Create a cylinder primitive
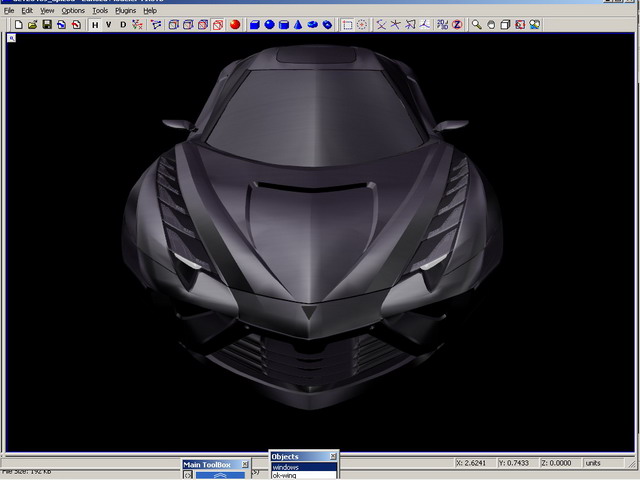This screenshot has height=480, width=640. (x=284, y=24)
